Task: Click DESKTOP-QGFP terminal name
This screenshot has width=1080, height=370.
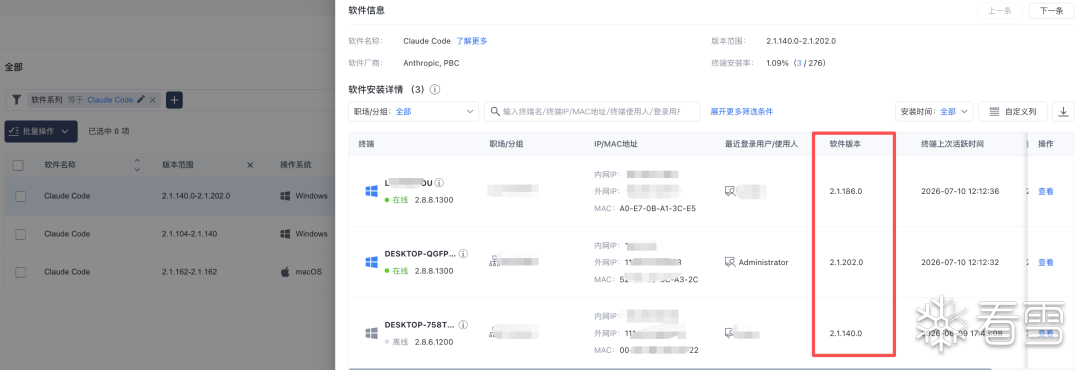Action: 419,254
